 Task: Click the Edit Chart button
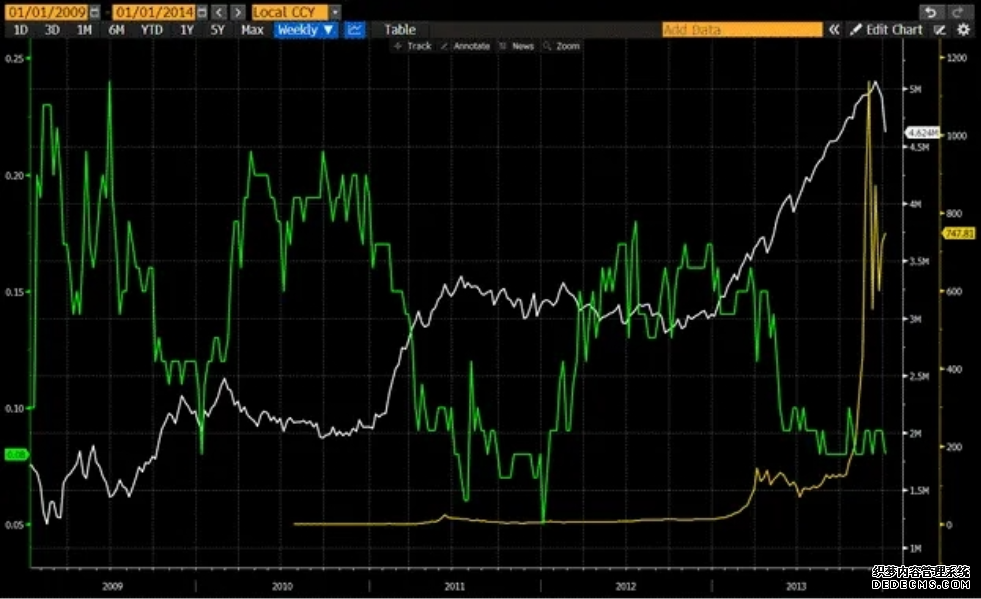887,29
